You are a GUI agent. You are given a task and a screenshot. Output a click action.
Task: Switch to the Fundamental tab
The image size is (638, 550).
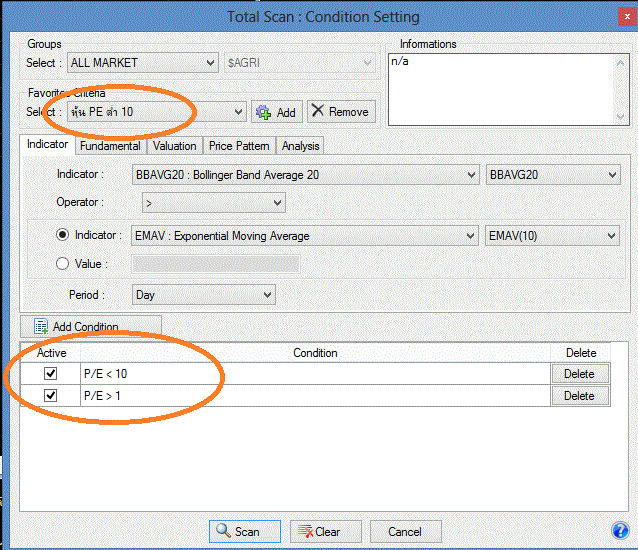point(110,146)
